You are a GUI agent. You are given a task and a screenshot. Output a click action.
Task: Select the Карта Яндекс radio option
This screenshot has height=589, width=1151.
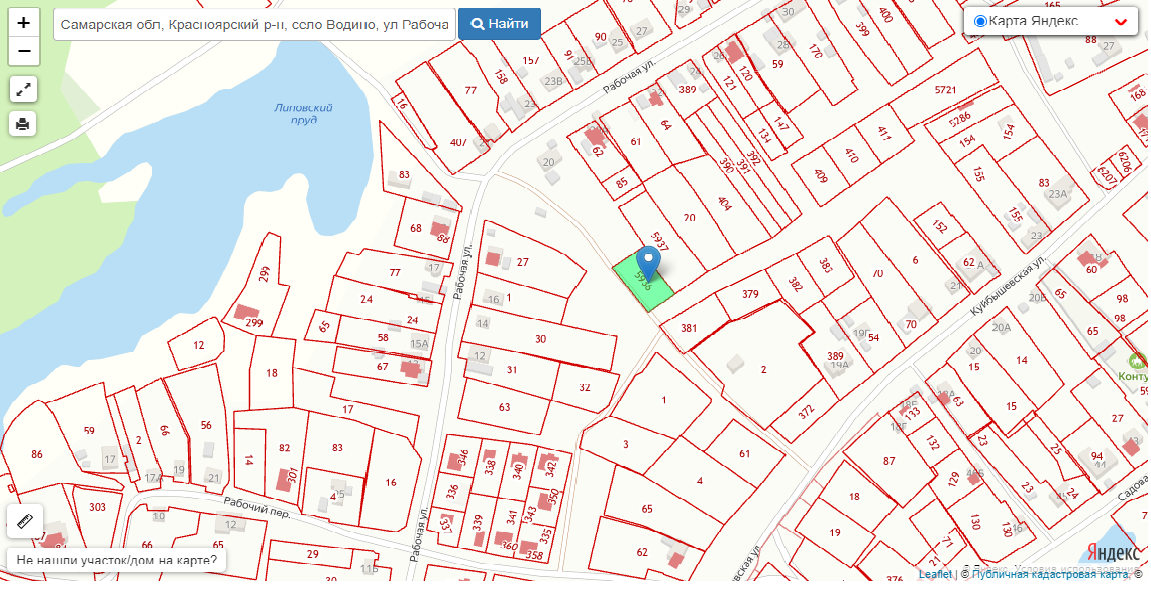[x=979, y=21]
